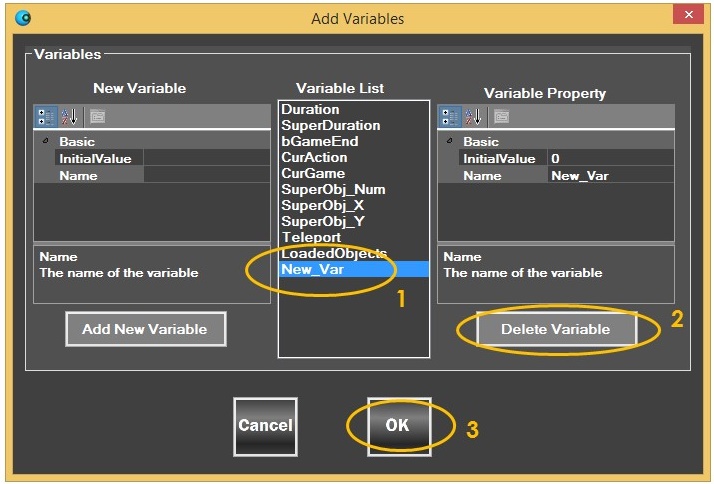Click Categorized view icon in Variable Property panel
Screen dimensions: 714x484
coord(450,117)
